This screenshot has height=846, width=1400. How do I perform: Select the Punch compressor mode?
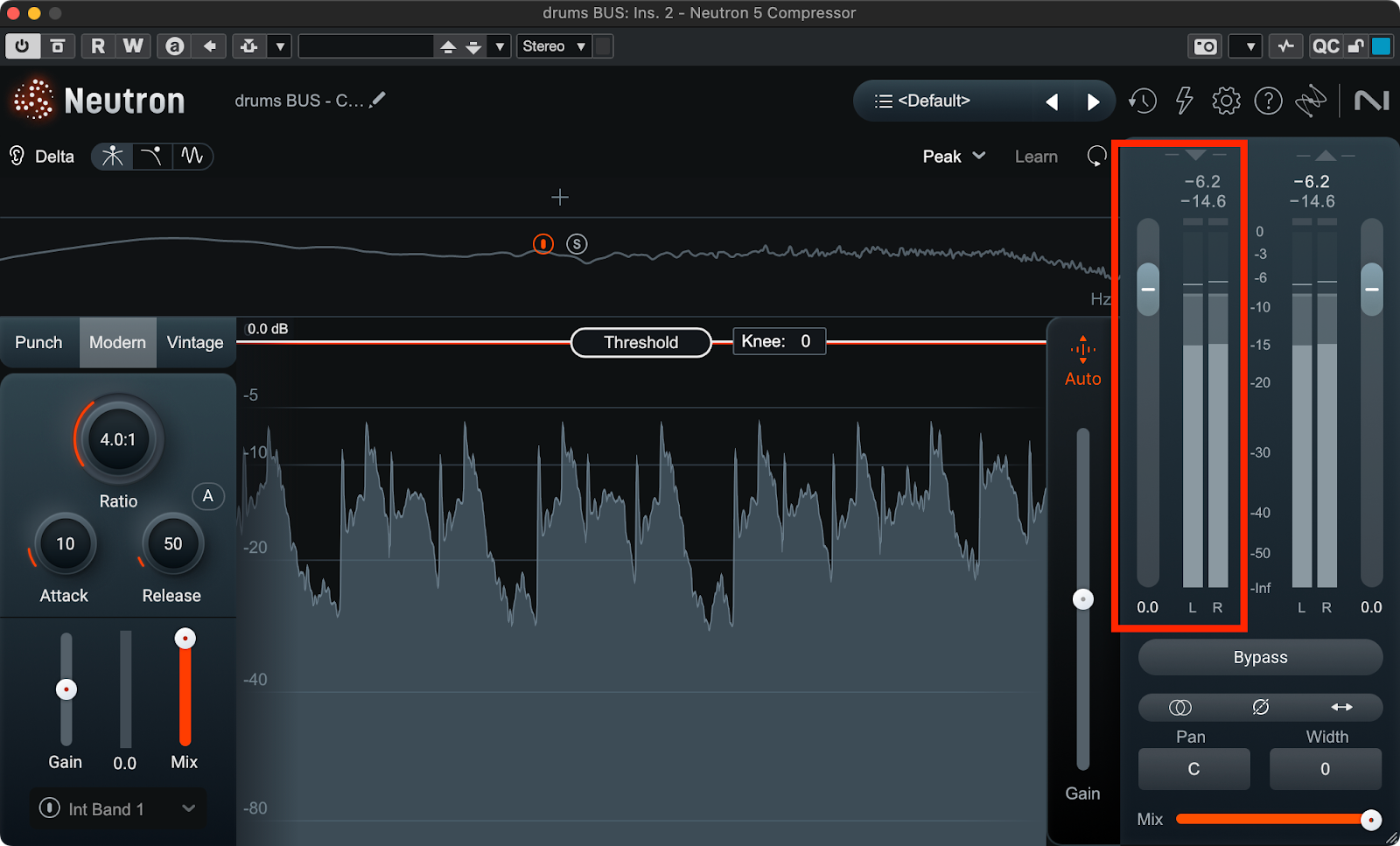coord(38,342)
